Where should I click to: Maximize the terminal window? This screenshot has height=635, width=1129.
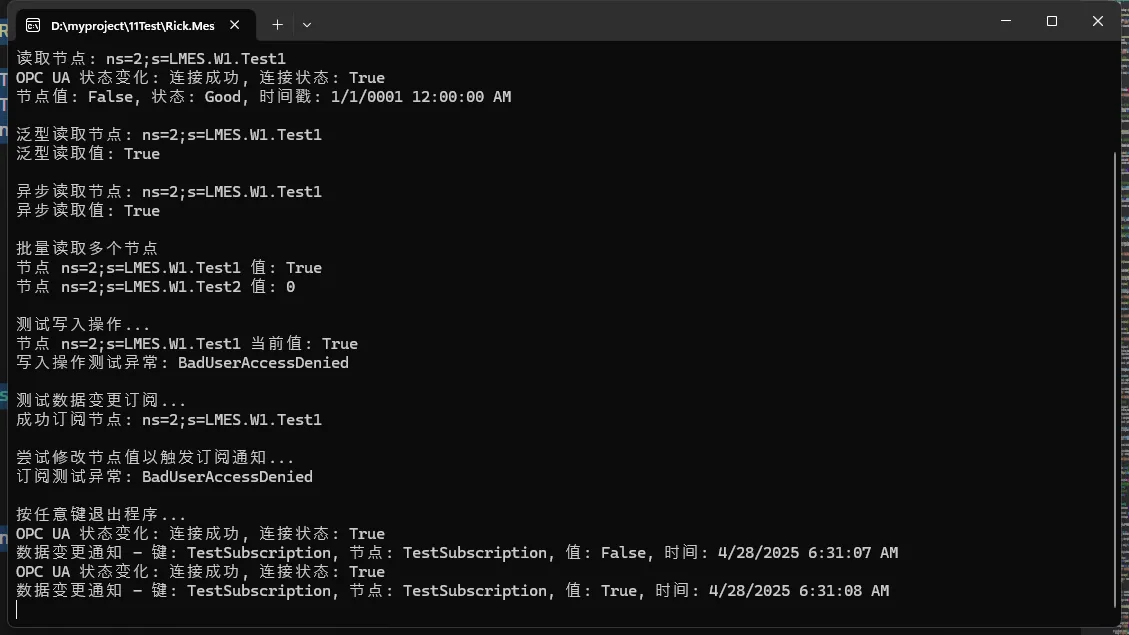tap(1051, 21)
